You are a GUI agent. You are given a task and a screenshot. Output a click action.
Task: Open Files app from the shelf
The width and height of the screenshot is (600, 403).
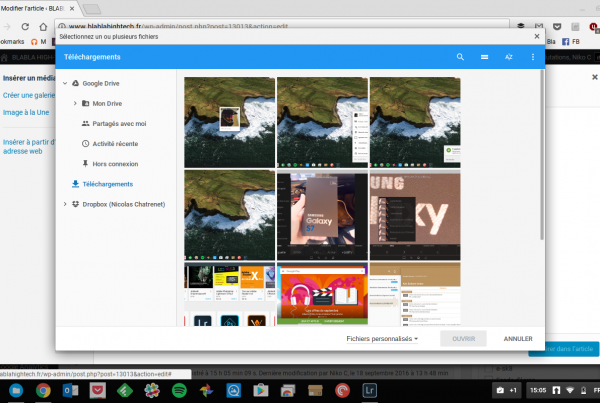pyautogui.click(x=16, y=390)
